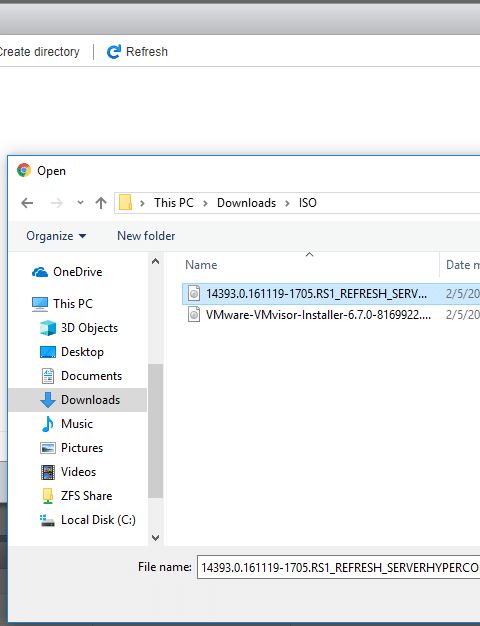Click the disc icon of the VMware ISO

(x=194, y=314)
